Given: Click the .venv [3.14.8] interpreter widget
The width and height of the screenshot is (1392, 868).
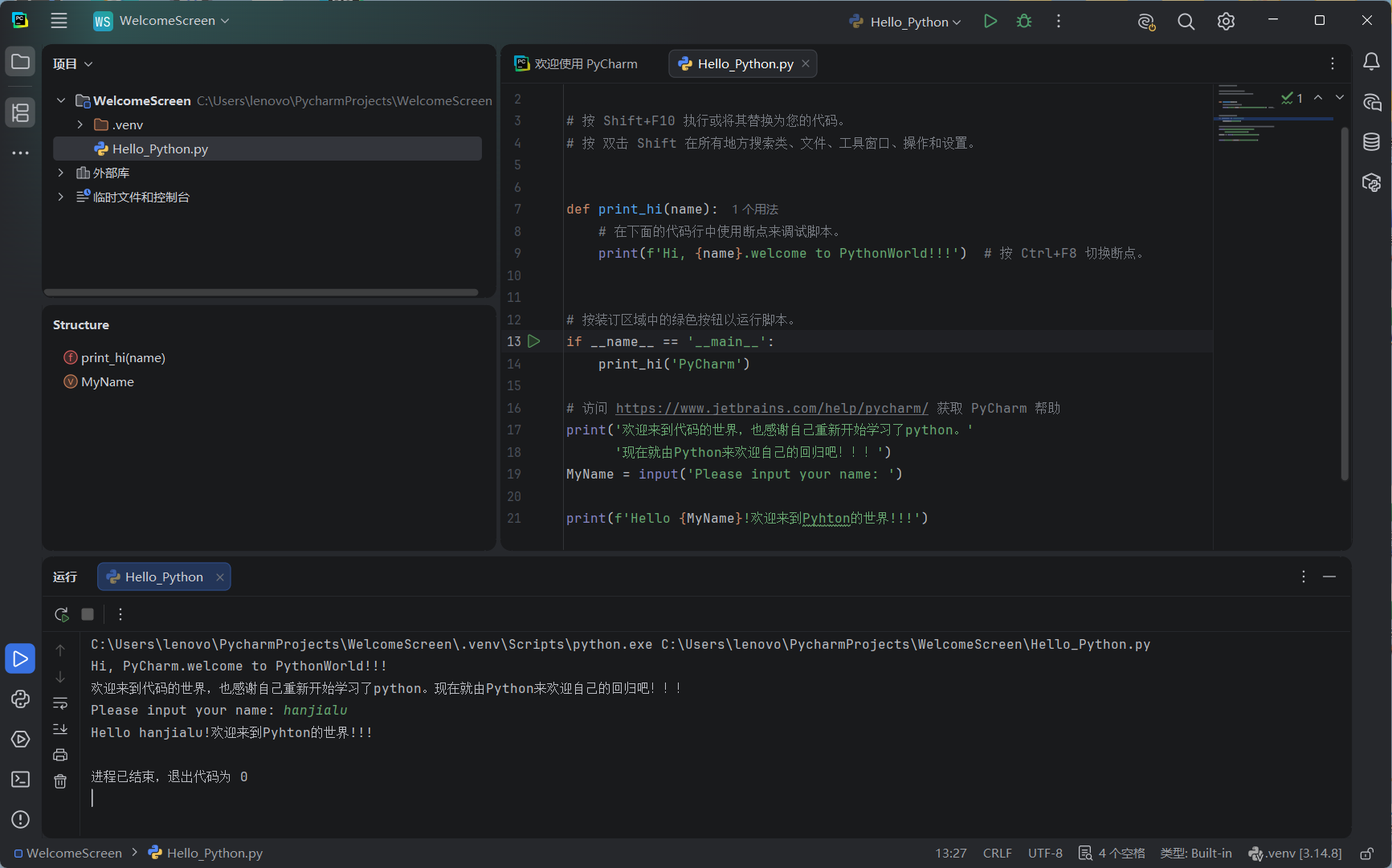Looking at the screenshot, I should [x=1295, y=853].
